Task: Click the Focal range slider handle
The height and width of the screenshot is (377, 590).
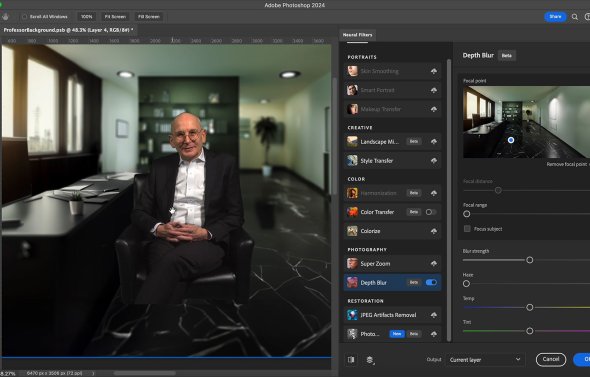Action: [467, 214]
